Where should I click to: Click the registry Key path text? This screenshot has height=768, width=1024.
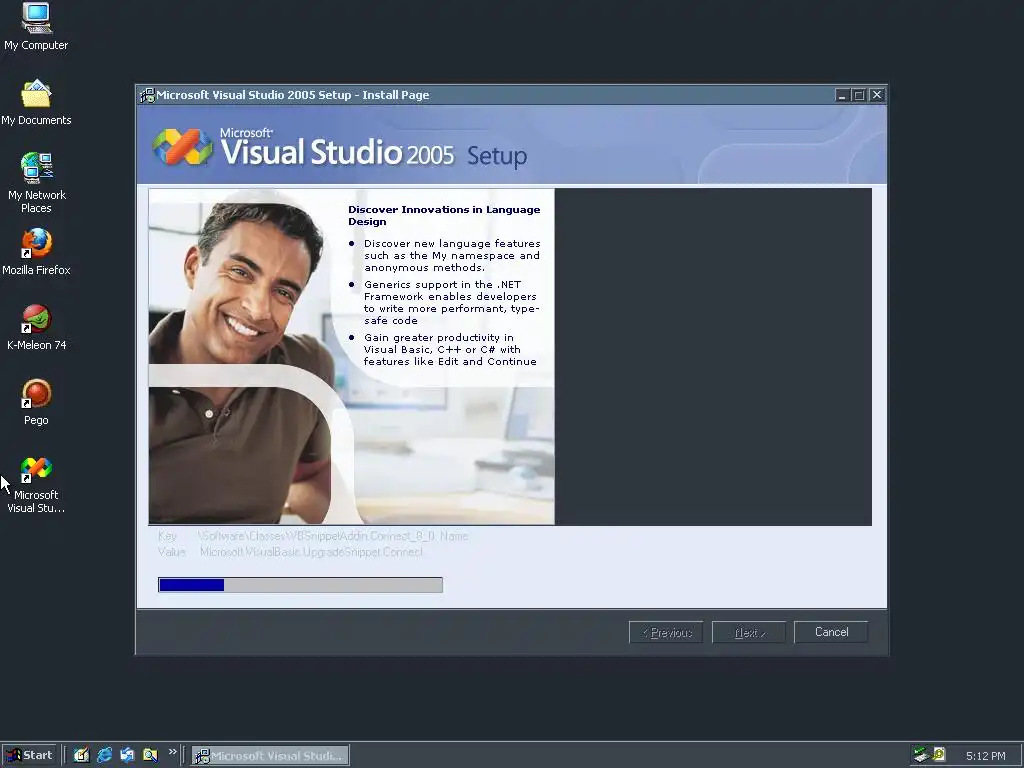(333, 536)
